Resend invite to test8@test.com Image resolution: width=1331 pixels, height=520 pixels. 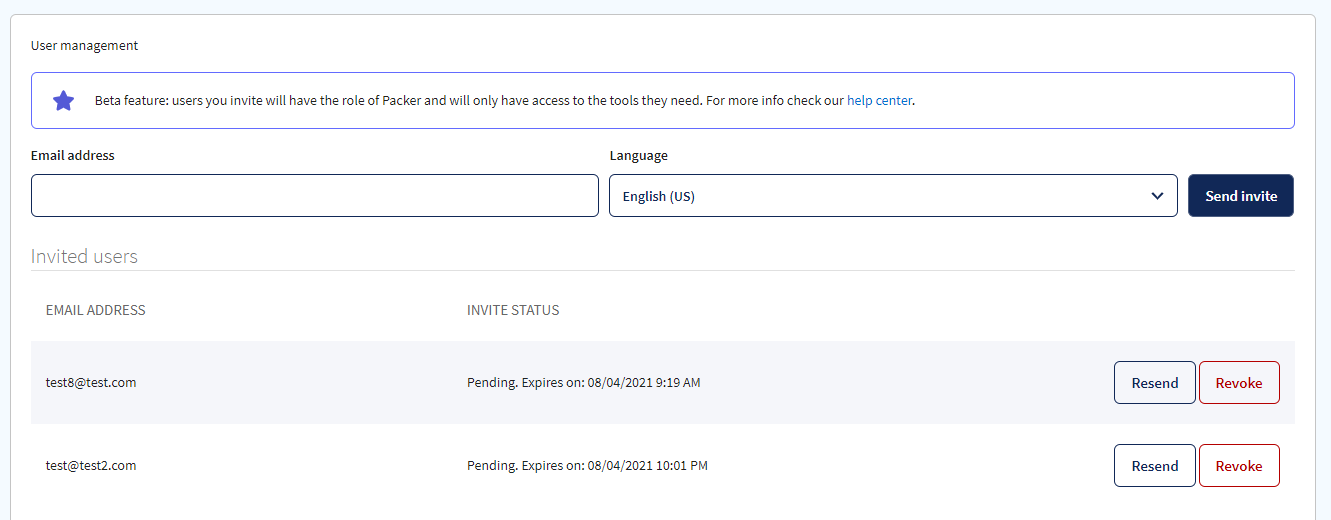(x=1155, y=383)
